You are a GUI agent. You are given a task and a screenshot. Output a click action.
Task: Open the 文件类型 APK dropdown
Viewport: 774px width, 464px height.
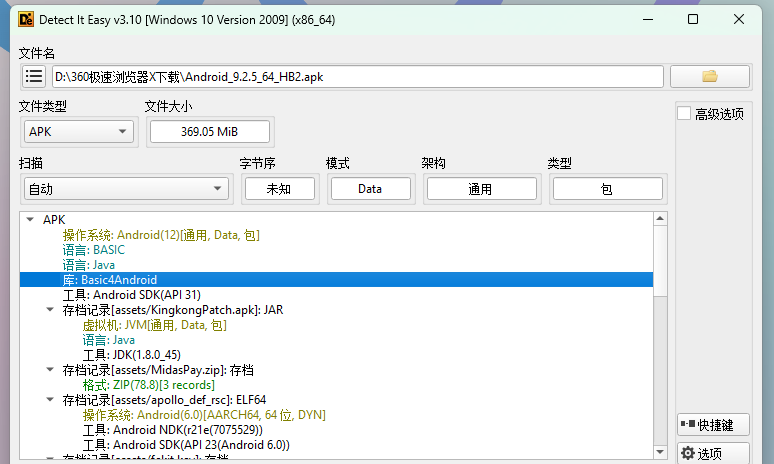(79, 132)
